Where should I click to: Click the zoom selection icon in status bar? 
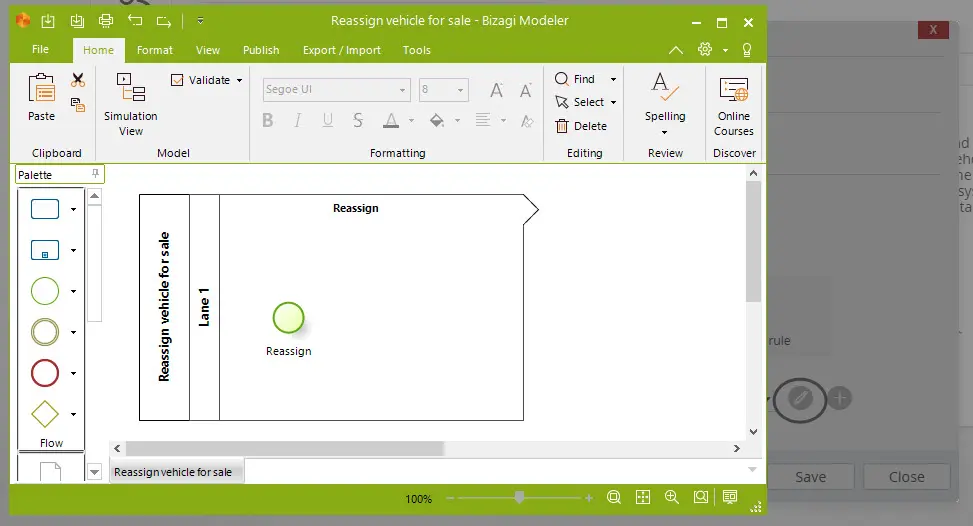pos(701,497)
